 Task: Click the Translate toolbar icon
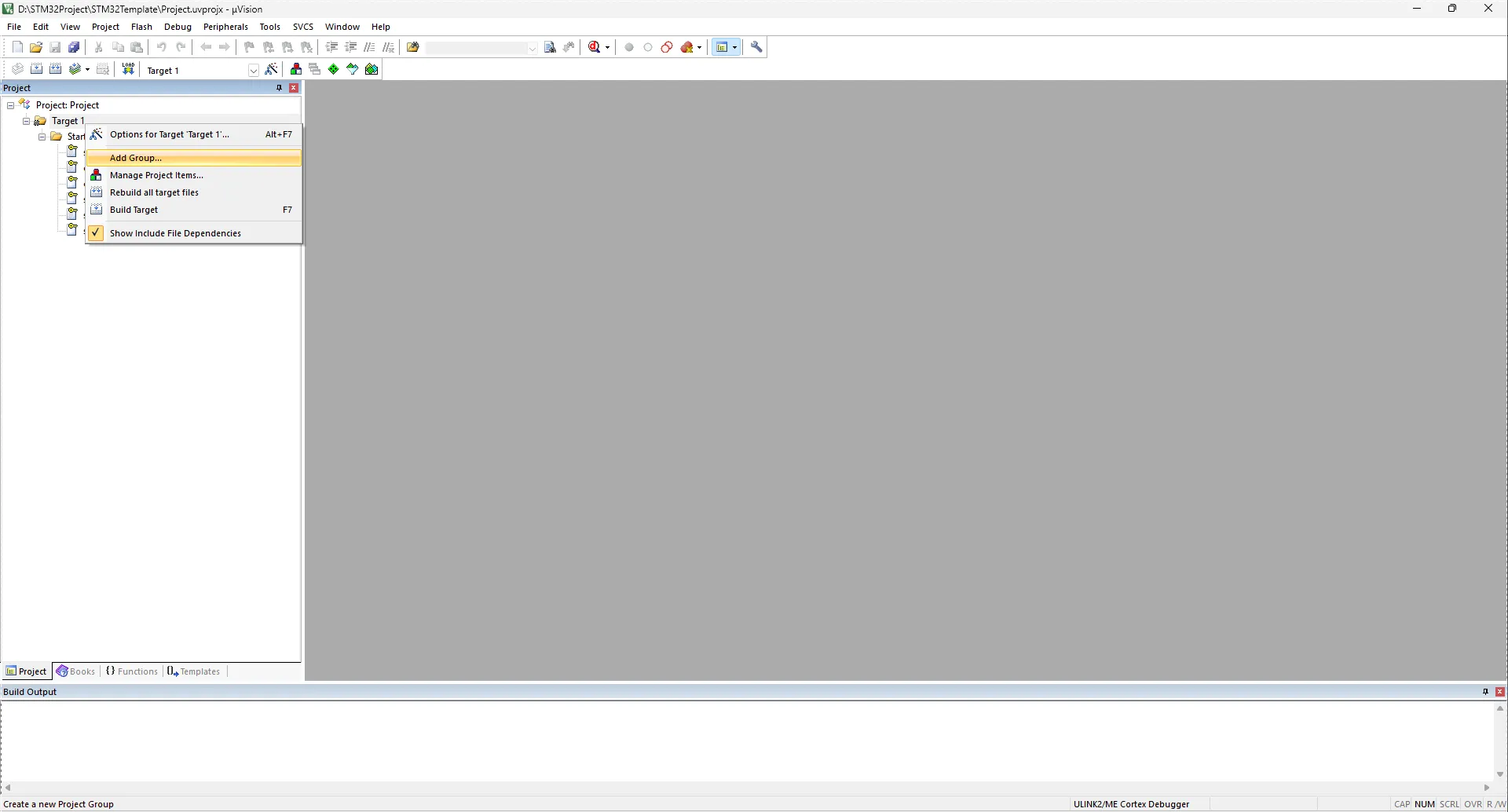(x=17, y=69)
